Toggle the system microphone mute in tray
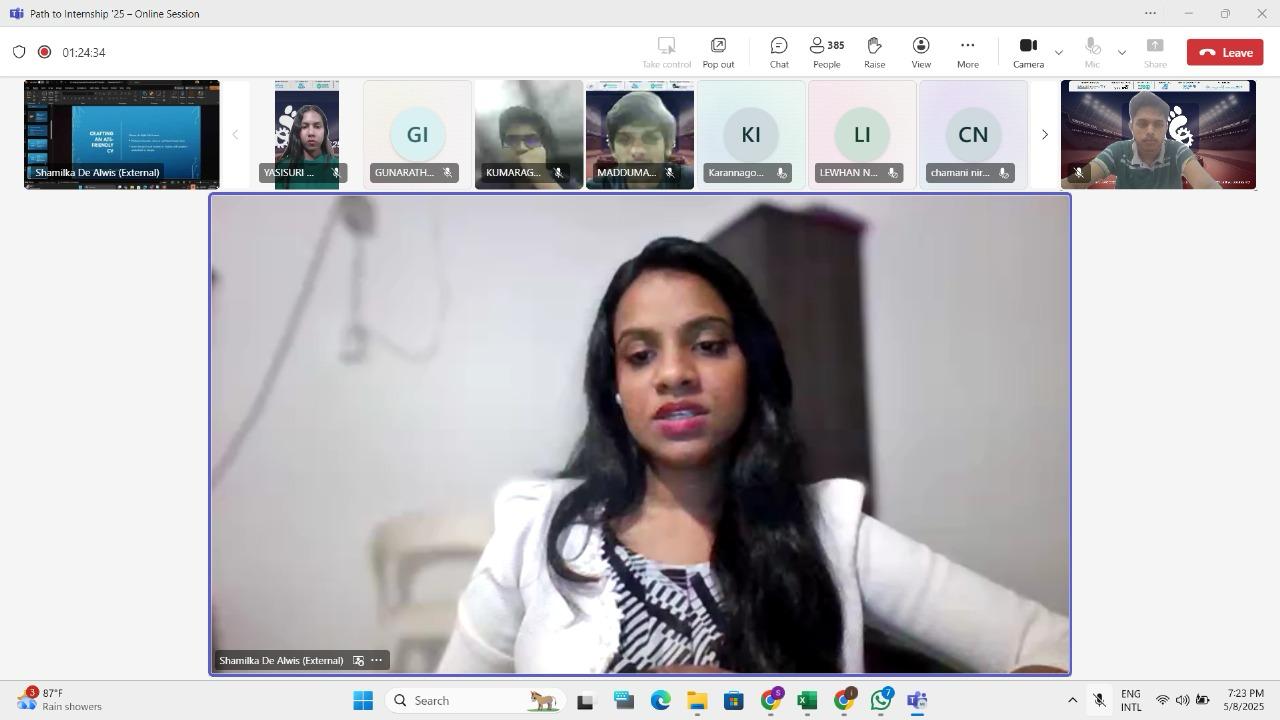 click(1099, 701)
